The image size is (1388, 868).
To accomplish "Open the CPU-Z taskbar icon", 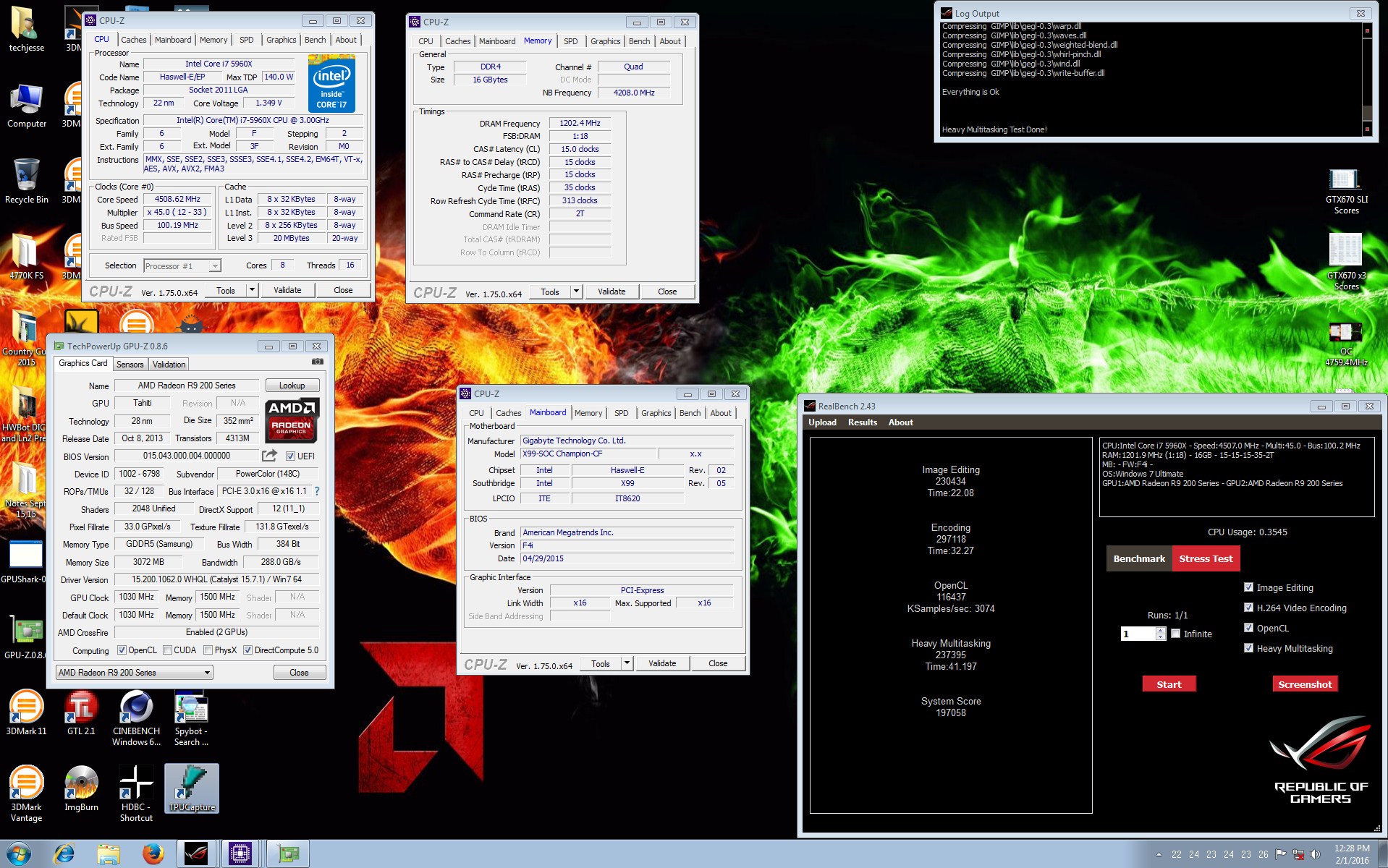I will 240,854.
